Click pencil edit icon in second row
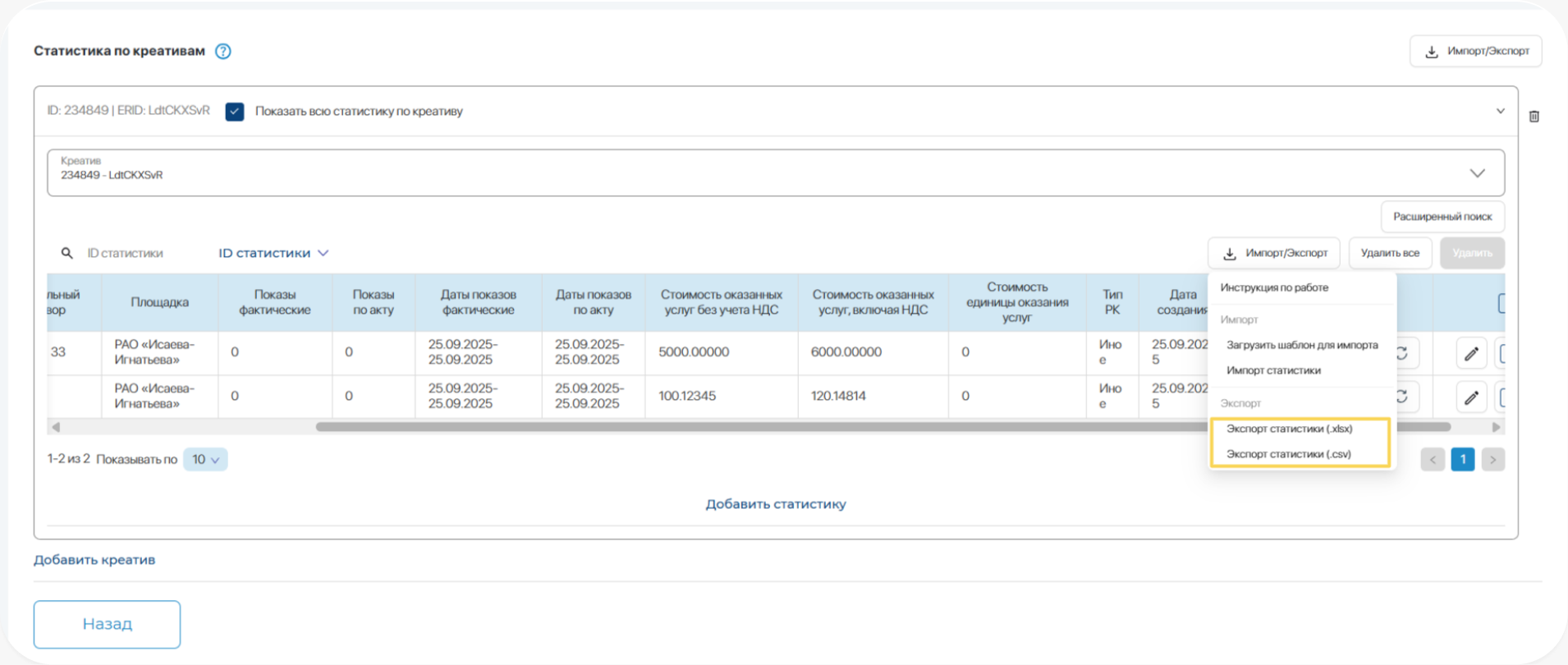This screenshot has width=1568, height=665. tap(1471, 398)
